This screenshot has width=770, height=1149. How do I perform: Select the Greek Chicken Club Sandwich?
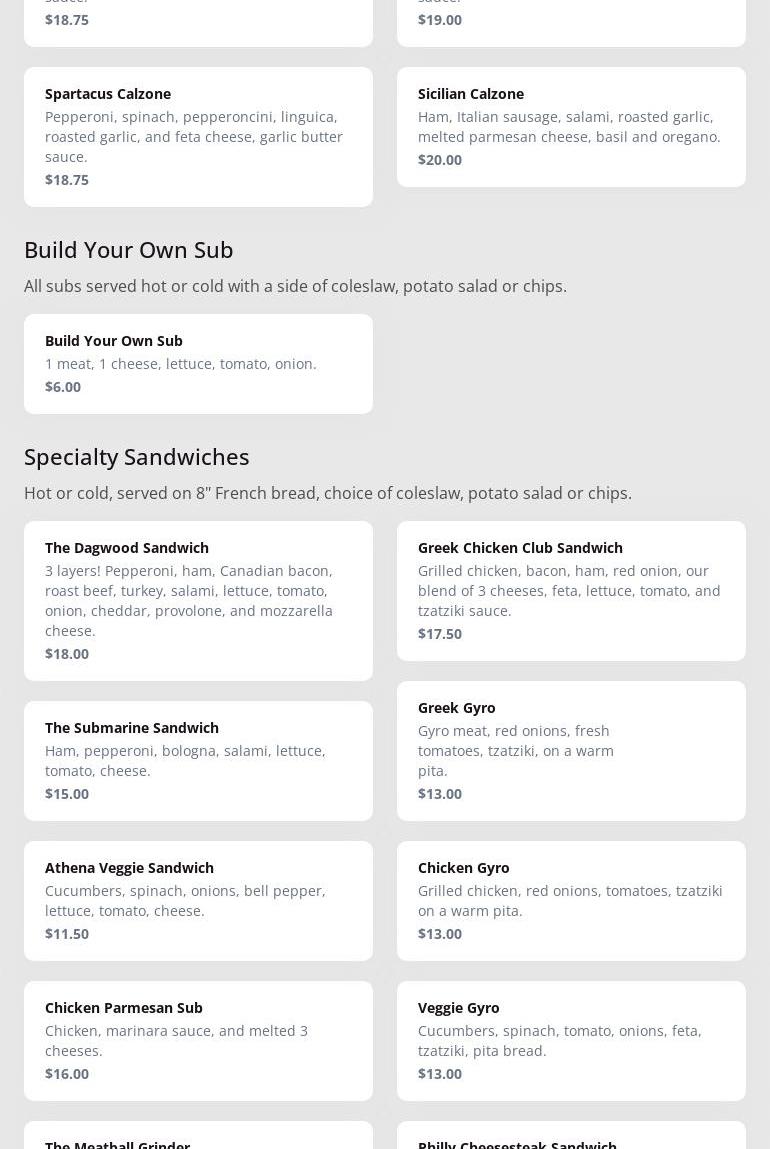[x=571, y=590]
